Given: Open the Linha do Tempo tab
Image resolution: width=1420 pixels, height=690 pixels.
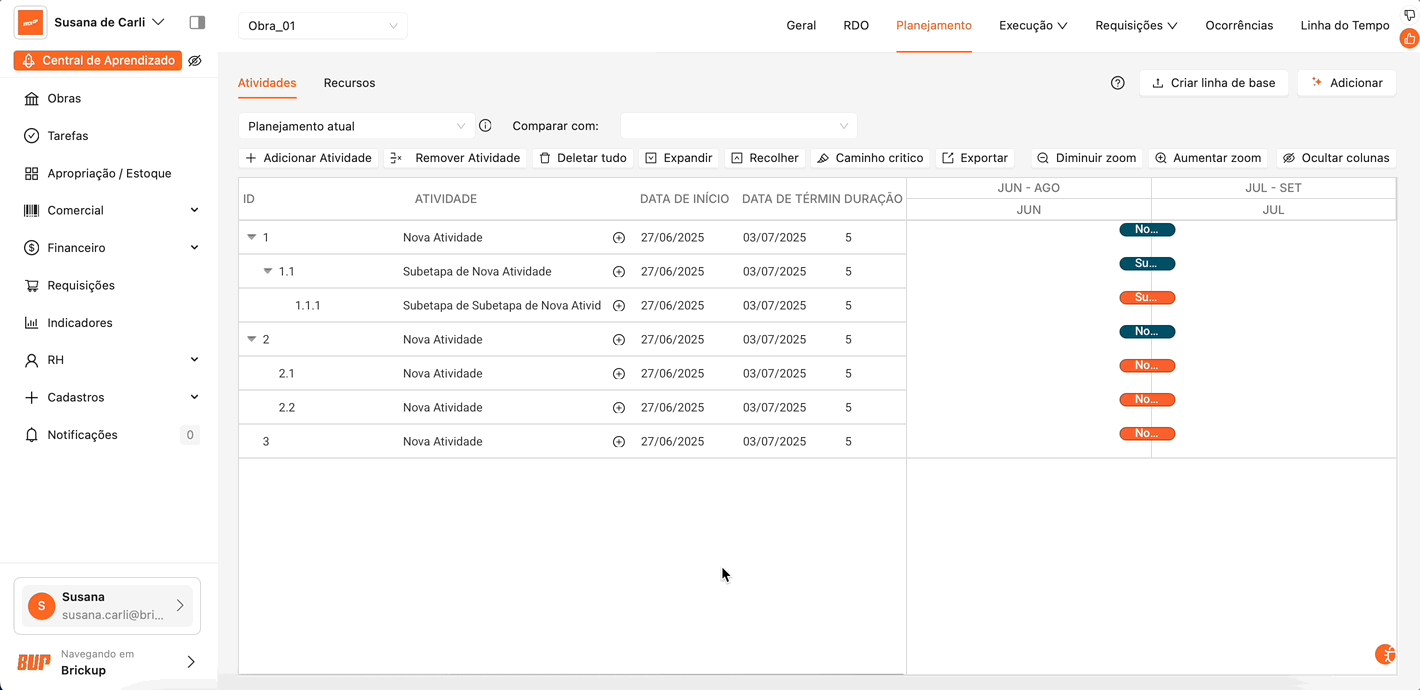Looking at the screenshot, I should pyautogui.click(x=1345, y=26).
